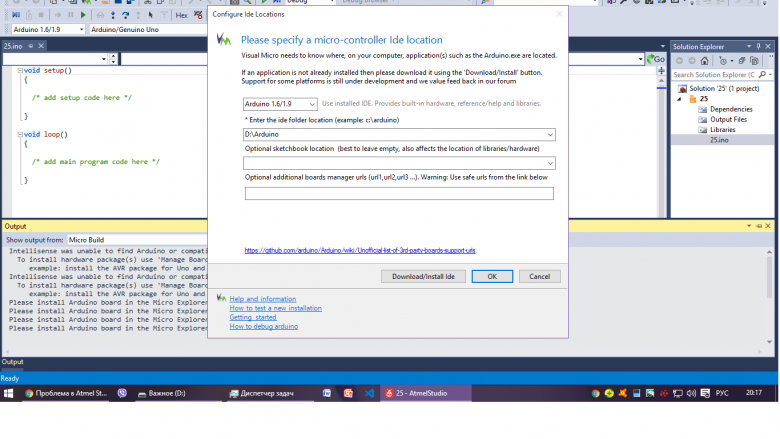Open How to debug arduino link
The image size is (780, 439).
click(264, 327)
